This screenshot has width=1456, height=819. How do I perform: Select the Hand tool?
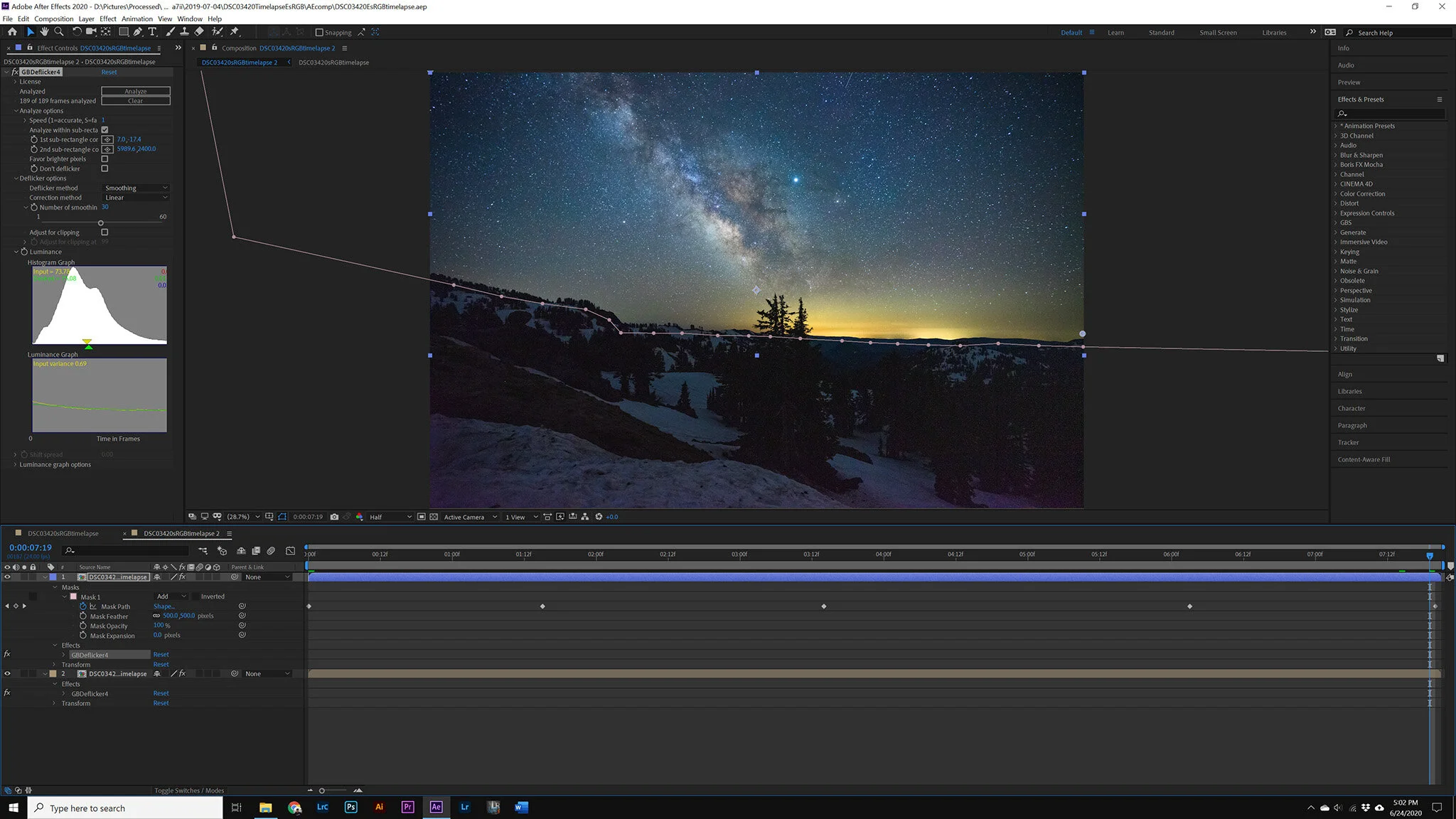click(44, 32)
